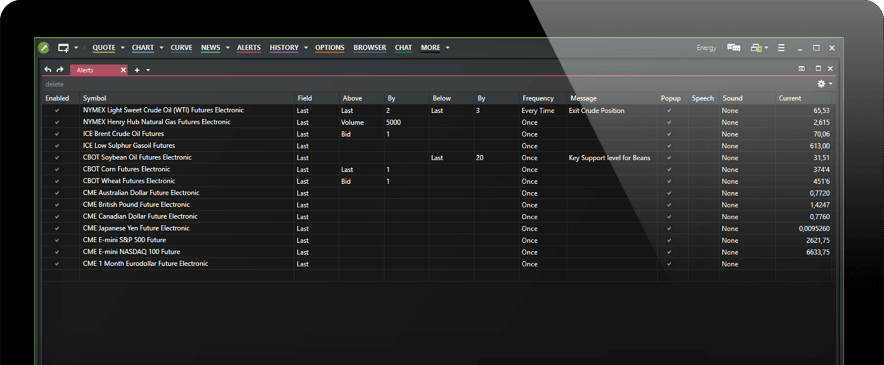Expand the new window dropdown arrow

[76, 48]
